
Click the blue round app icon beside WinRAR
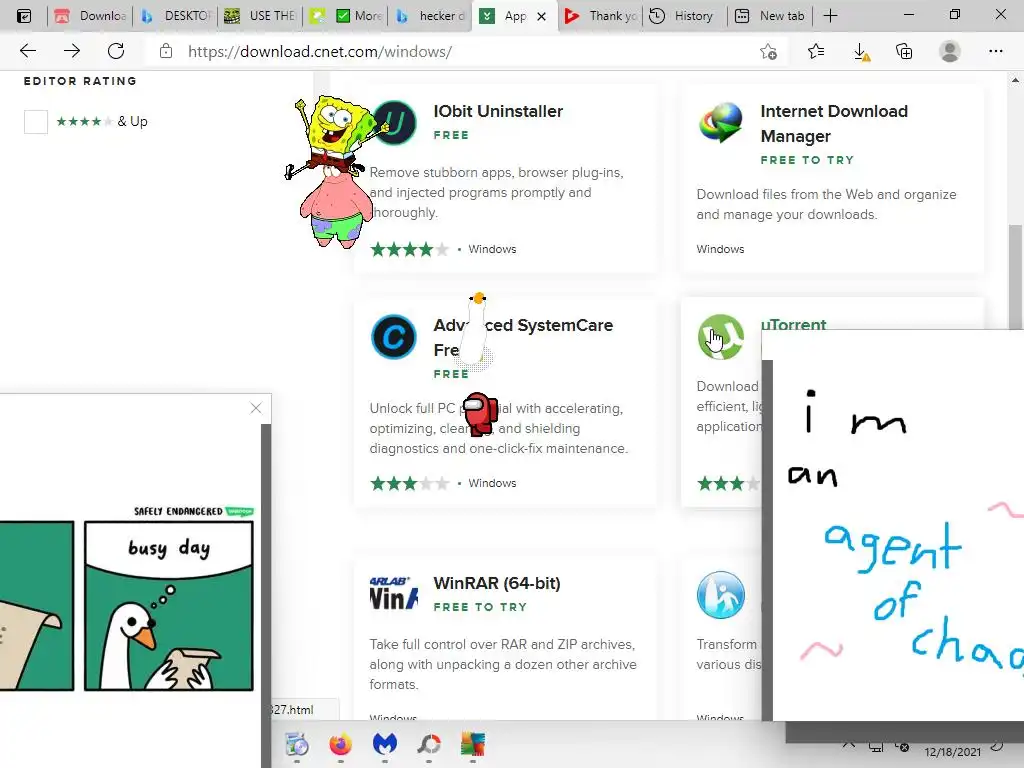pos(720,595)
